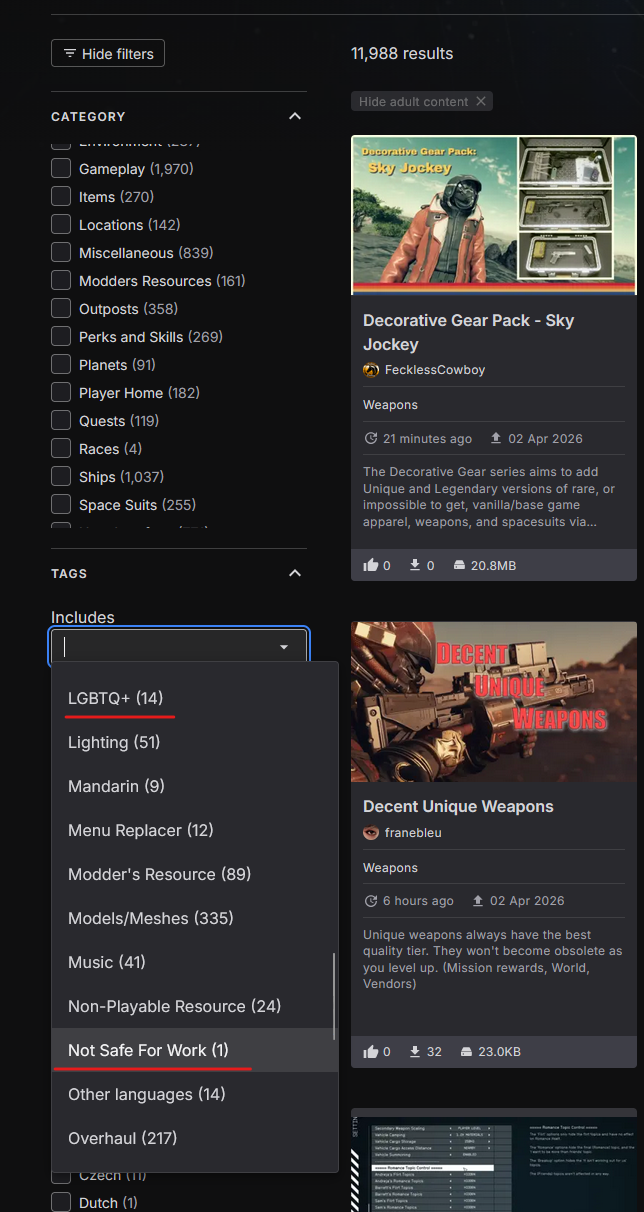644x1212 pixels.
Task: Click the 11,988 results text
Action: [x=402, y=53]
